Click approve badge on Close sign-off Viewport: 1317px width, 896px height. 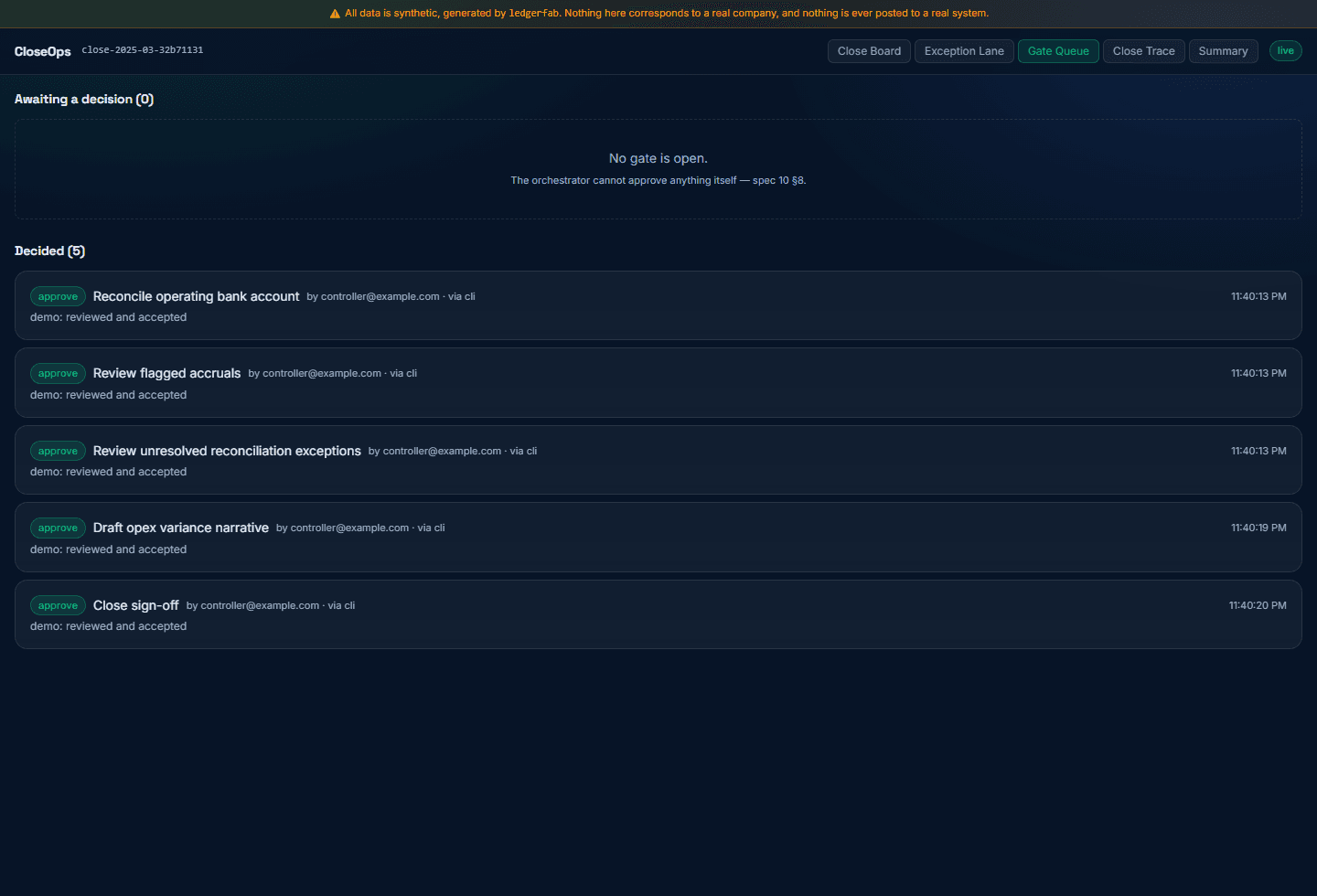(58, 605)
